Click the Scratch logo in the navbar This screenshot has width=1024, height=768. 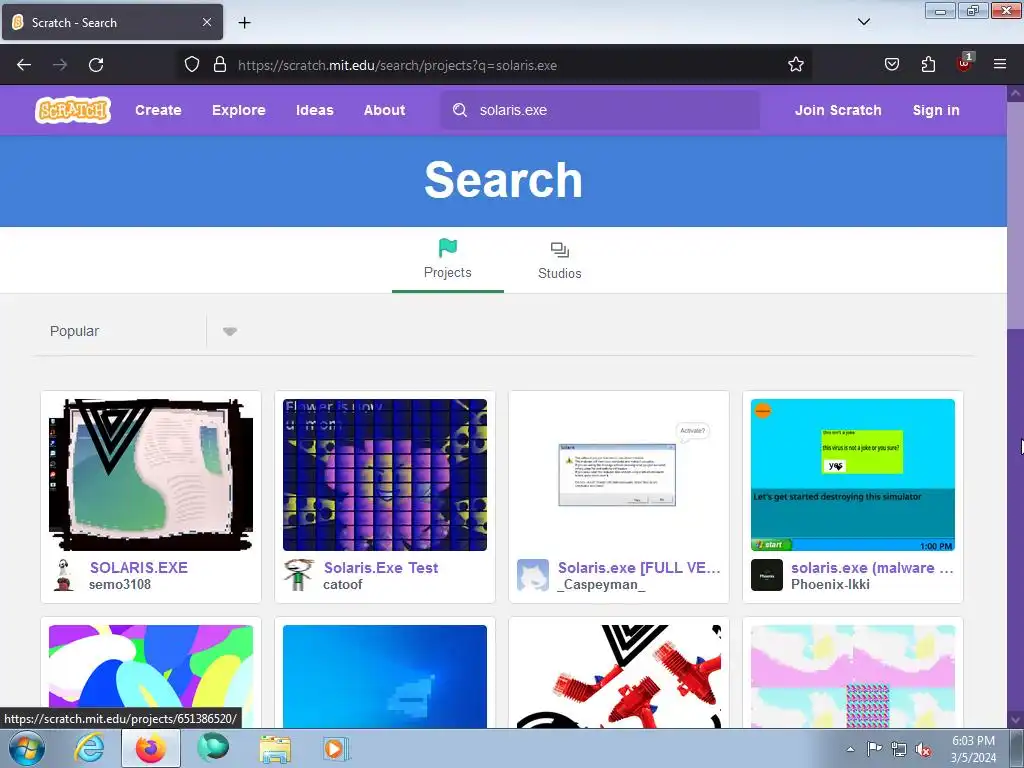[x=72, y=110]
